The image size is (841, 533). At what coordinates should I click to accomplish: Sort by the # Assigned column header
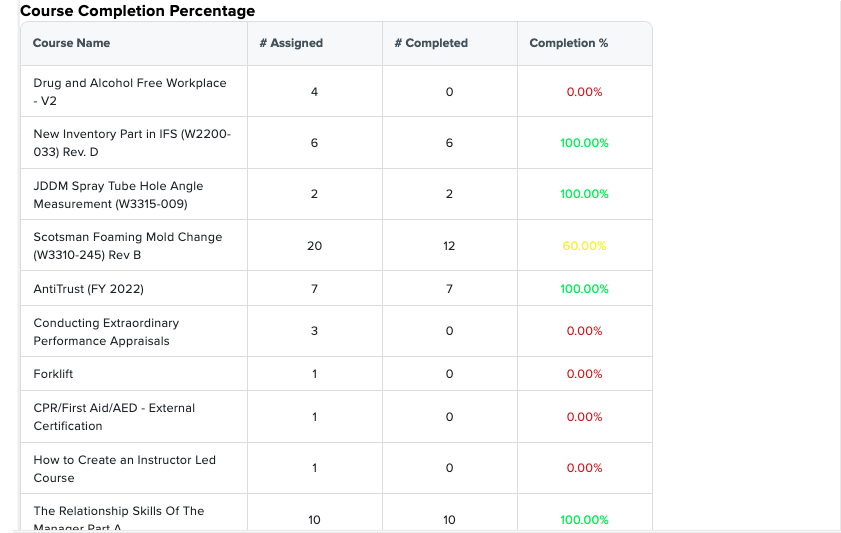(291, 43)
